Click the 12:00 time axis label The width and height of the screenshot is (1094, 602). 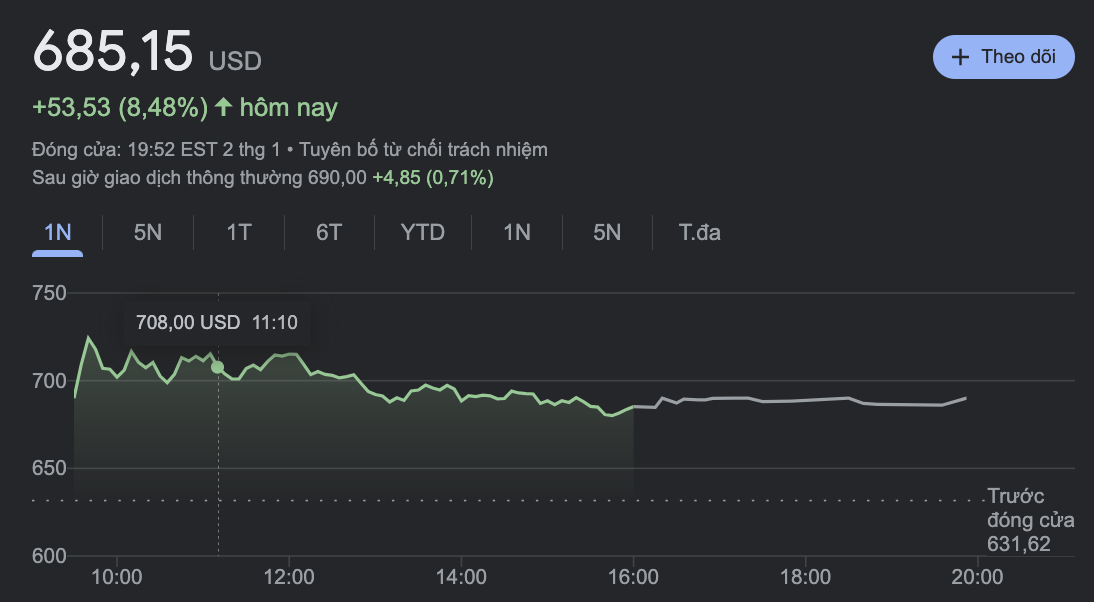coord(289,577)
